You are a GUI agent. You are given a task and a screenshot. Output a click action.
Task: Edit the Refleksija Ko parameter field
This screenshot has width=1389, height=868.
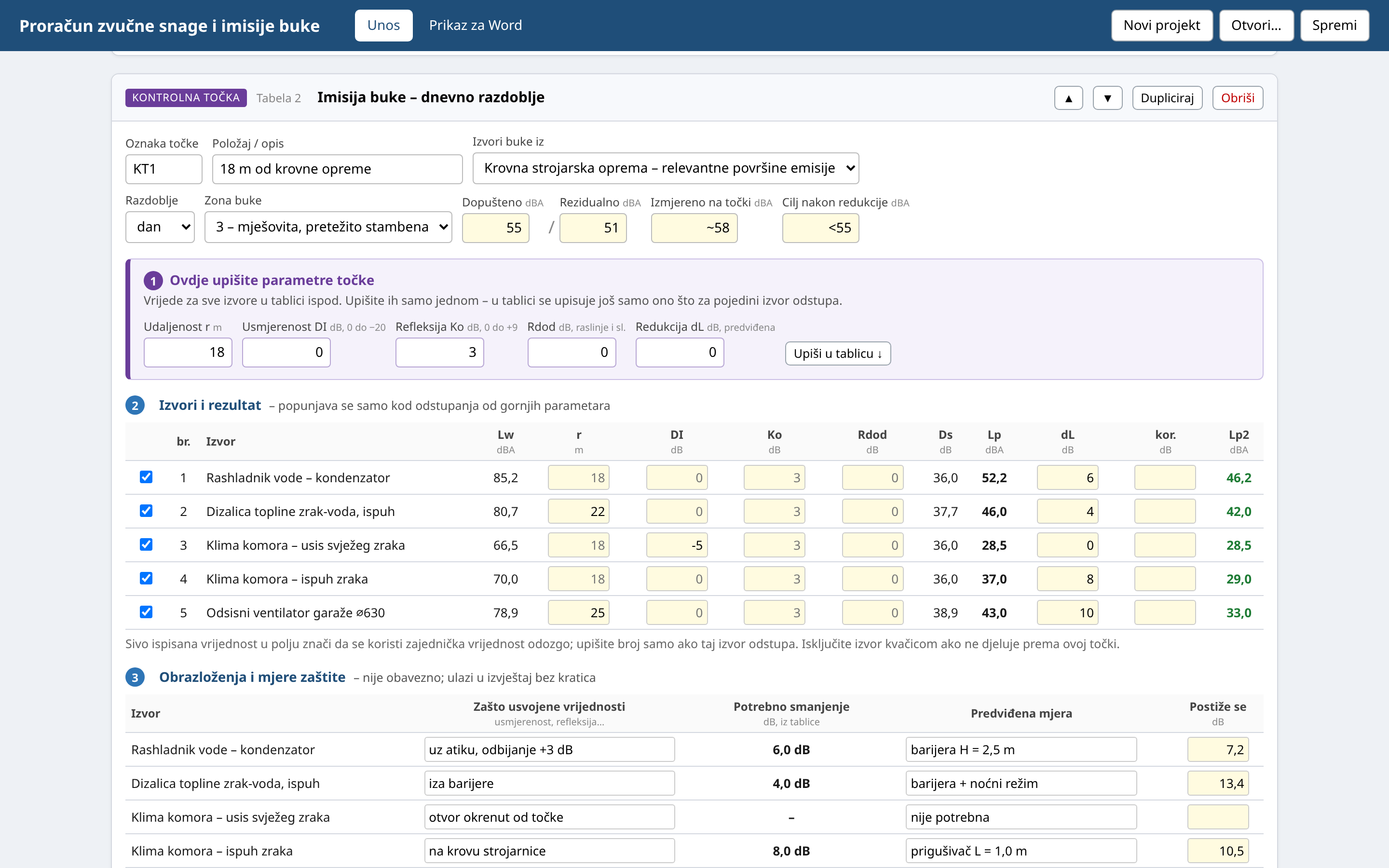coord(439,352)
